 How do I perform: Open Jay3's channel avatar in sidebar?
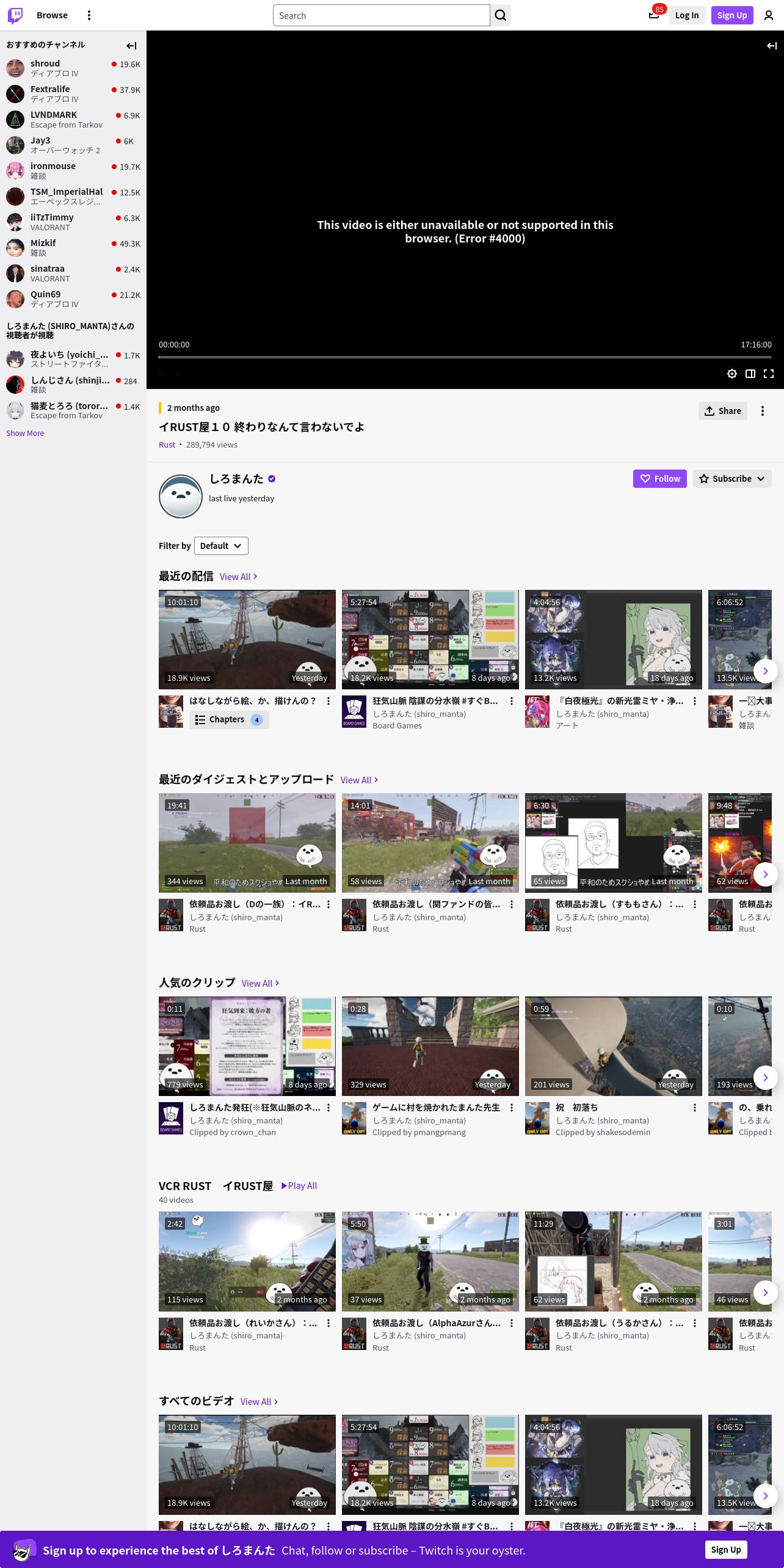(x=15, y=145)
